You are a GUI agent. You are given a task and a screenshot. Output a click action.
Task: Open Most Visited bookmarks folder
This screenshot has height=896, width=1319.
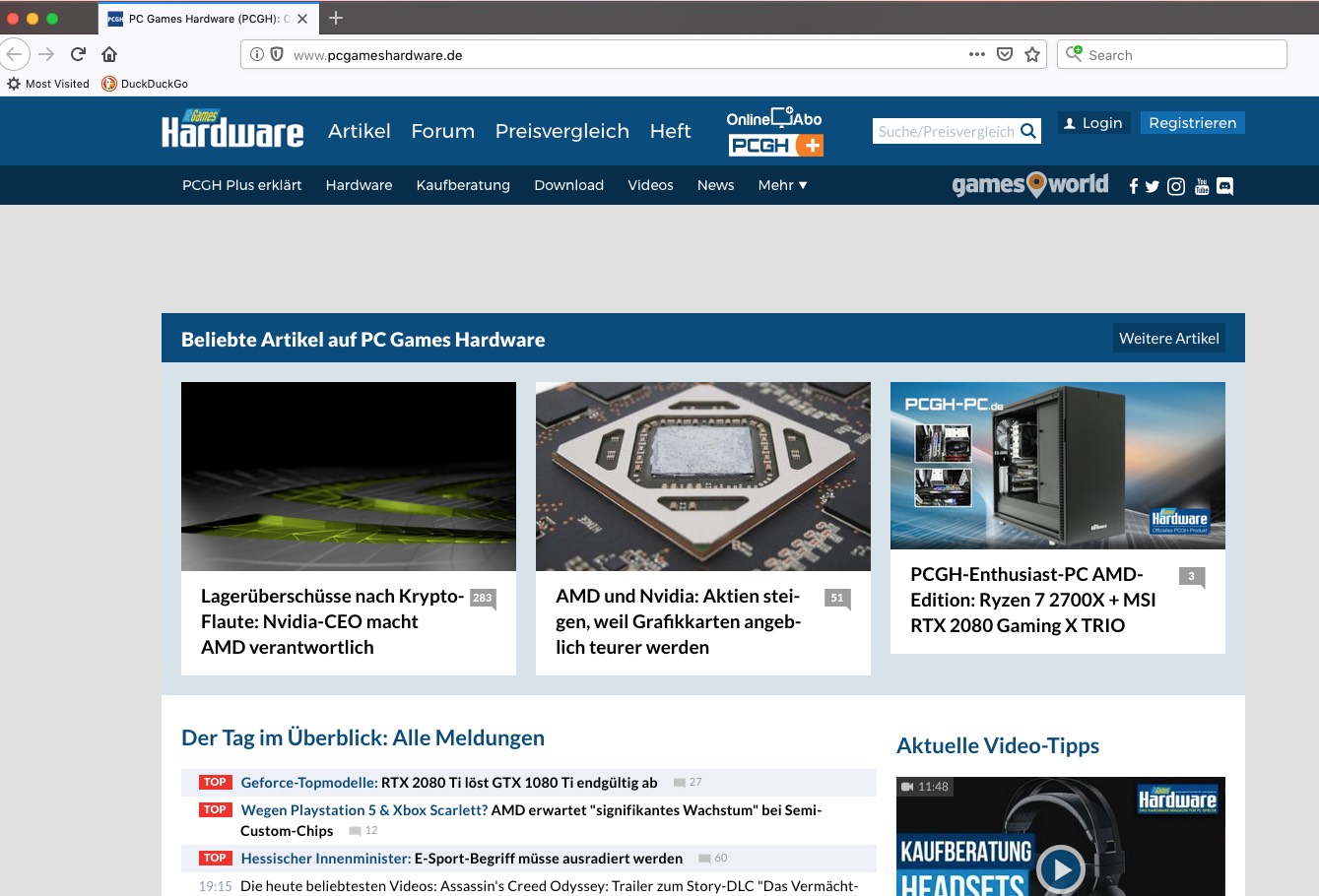tap(48, 84)
